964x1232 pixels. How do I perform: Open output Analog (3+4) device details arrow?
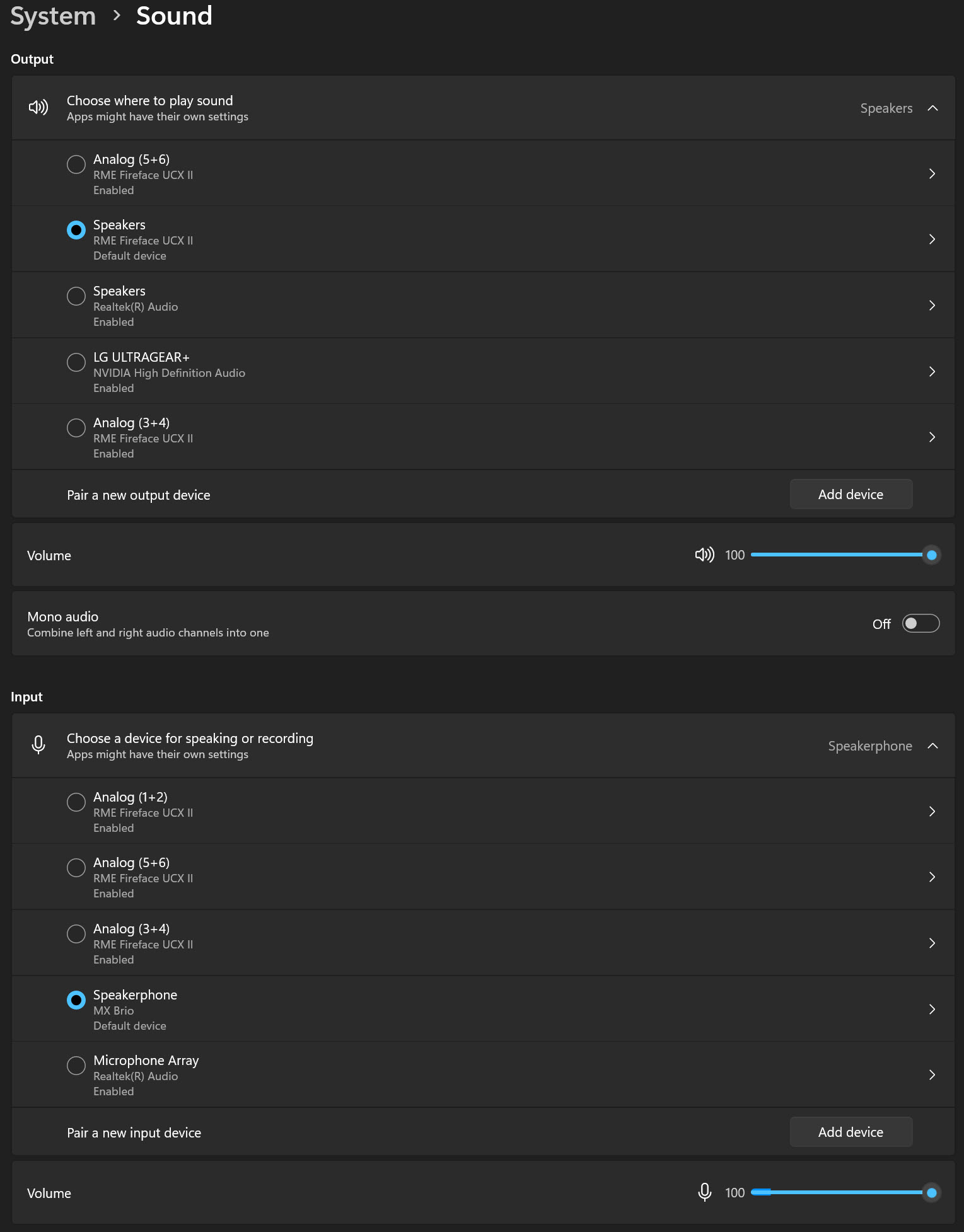pos(932,437)
